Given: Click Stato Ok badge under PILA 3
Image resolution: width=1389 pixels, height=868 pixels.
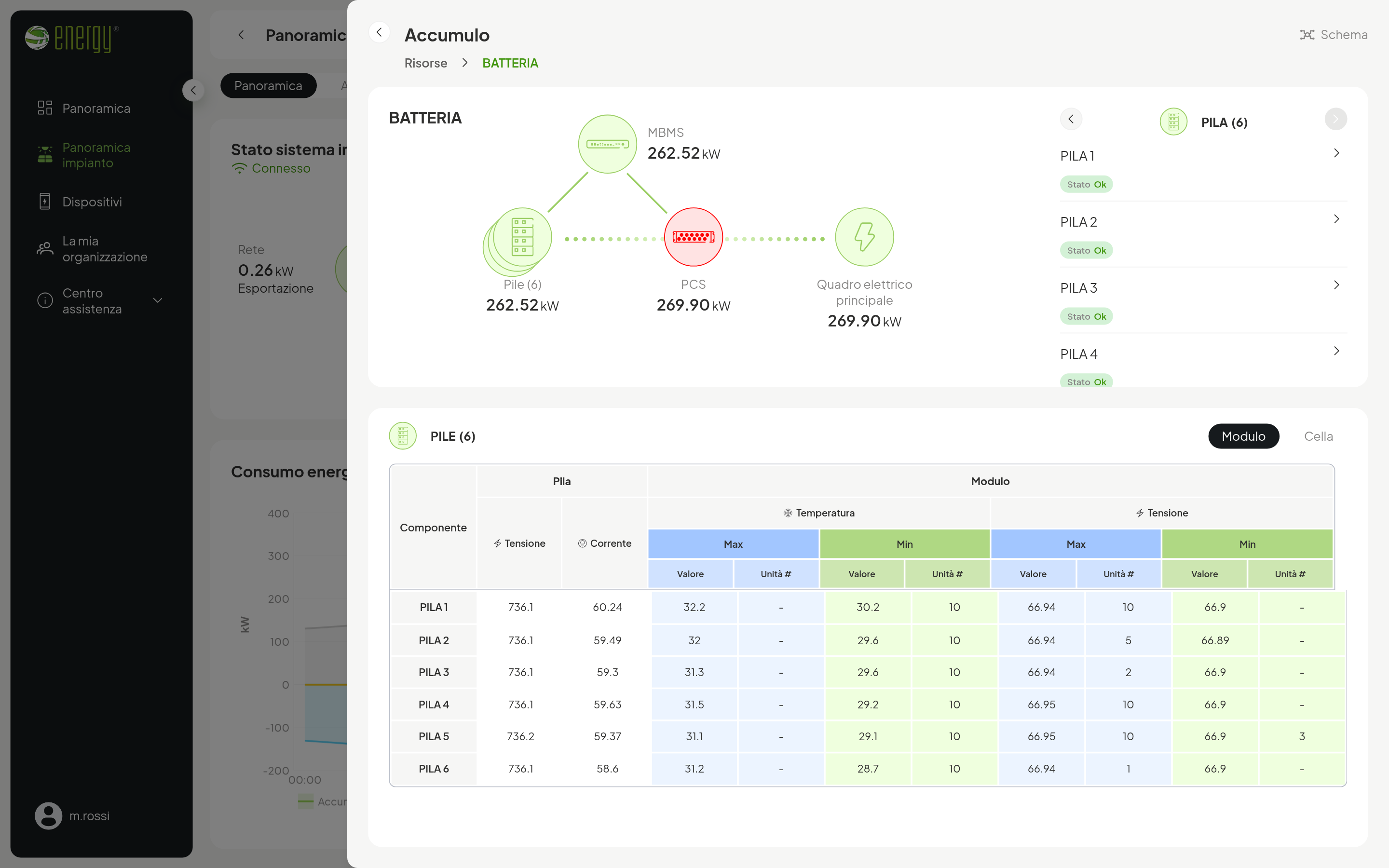Looking at the screenshot, I should [1086, 316].
